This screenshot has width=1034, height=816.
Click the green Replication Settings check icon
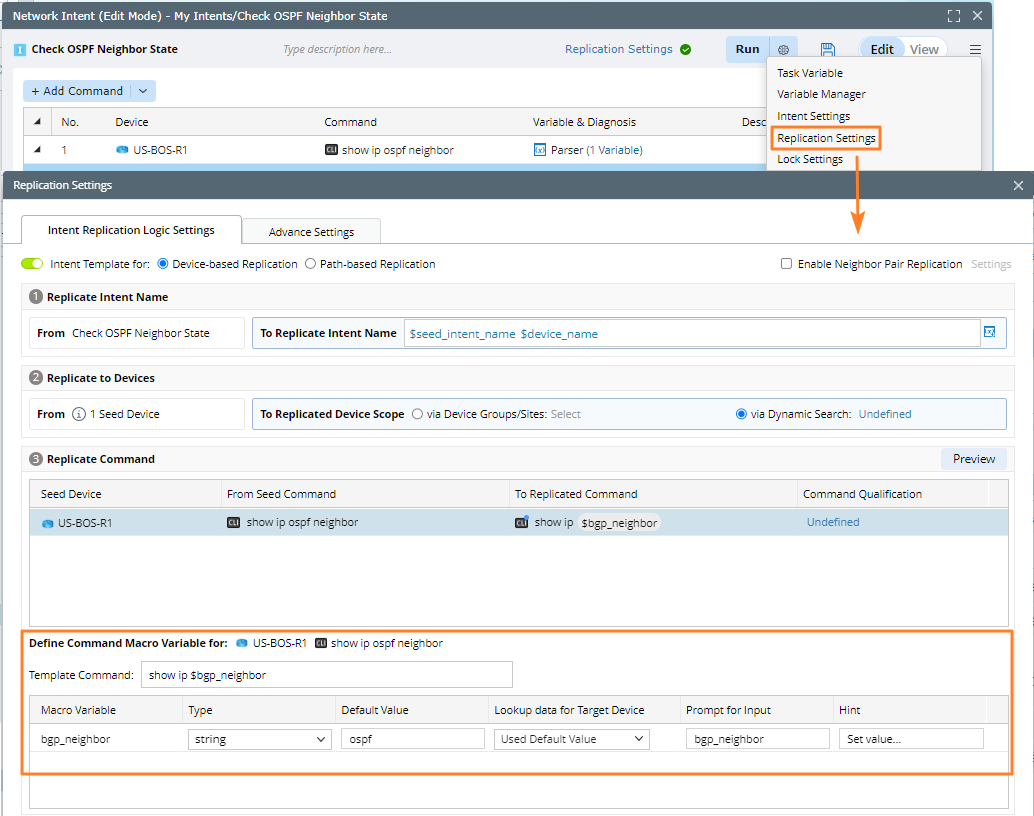(x=685, y=49)
